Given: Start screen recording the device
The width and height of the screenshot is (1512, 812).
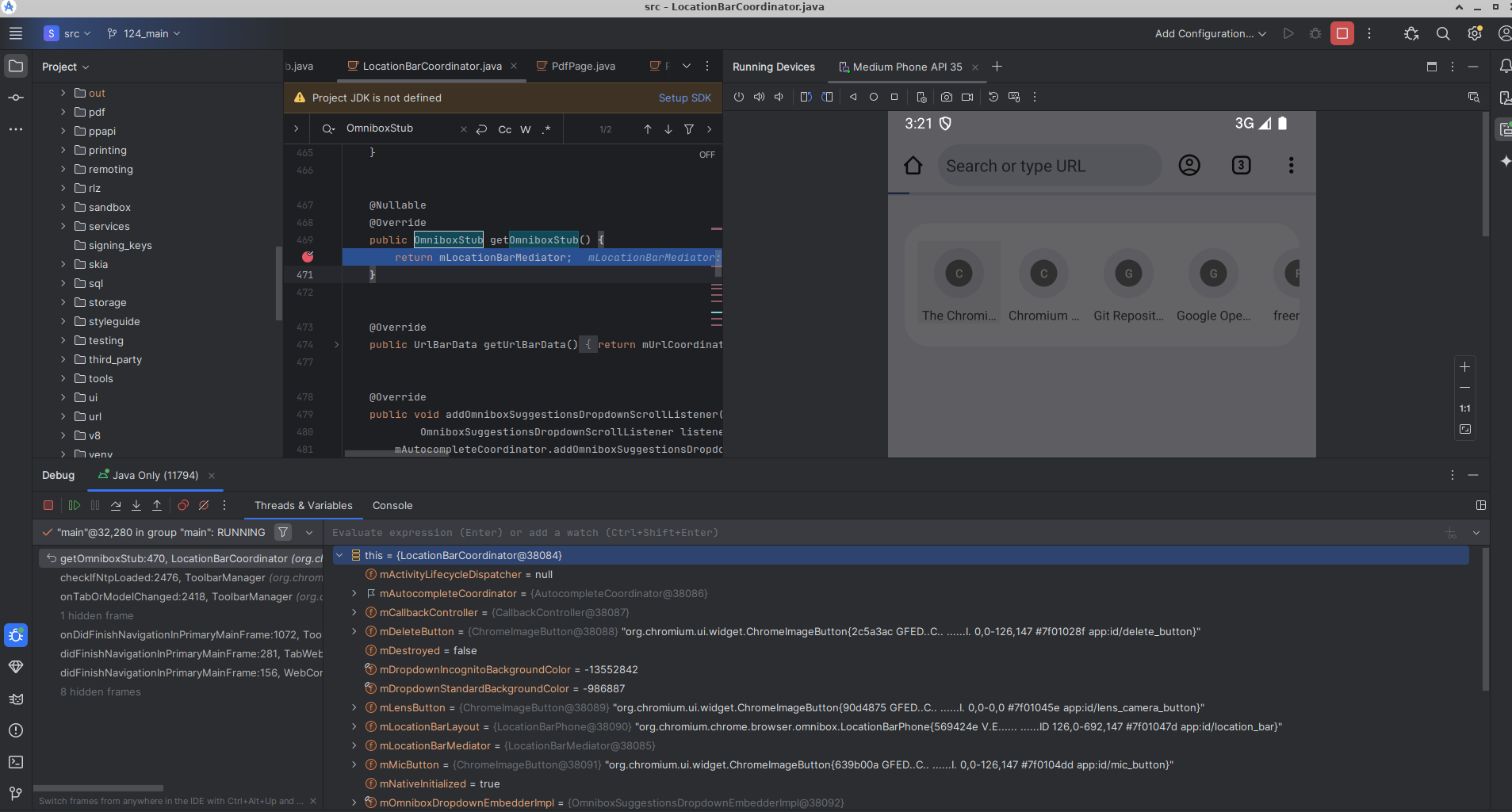Looking at the screenshot, I should [967, 97].
